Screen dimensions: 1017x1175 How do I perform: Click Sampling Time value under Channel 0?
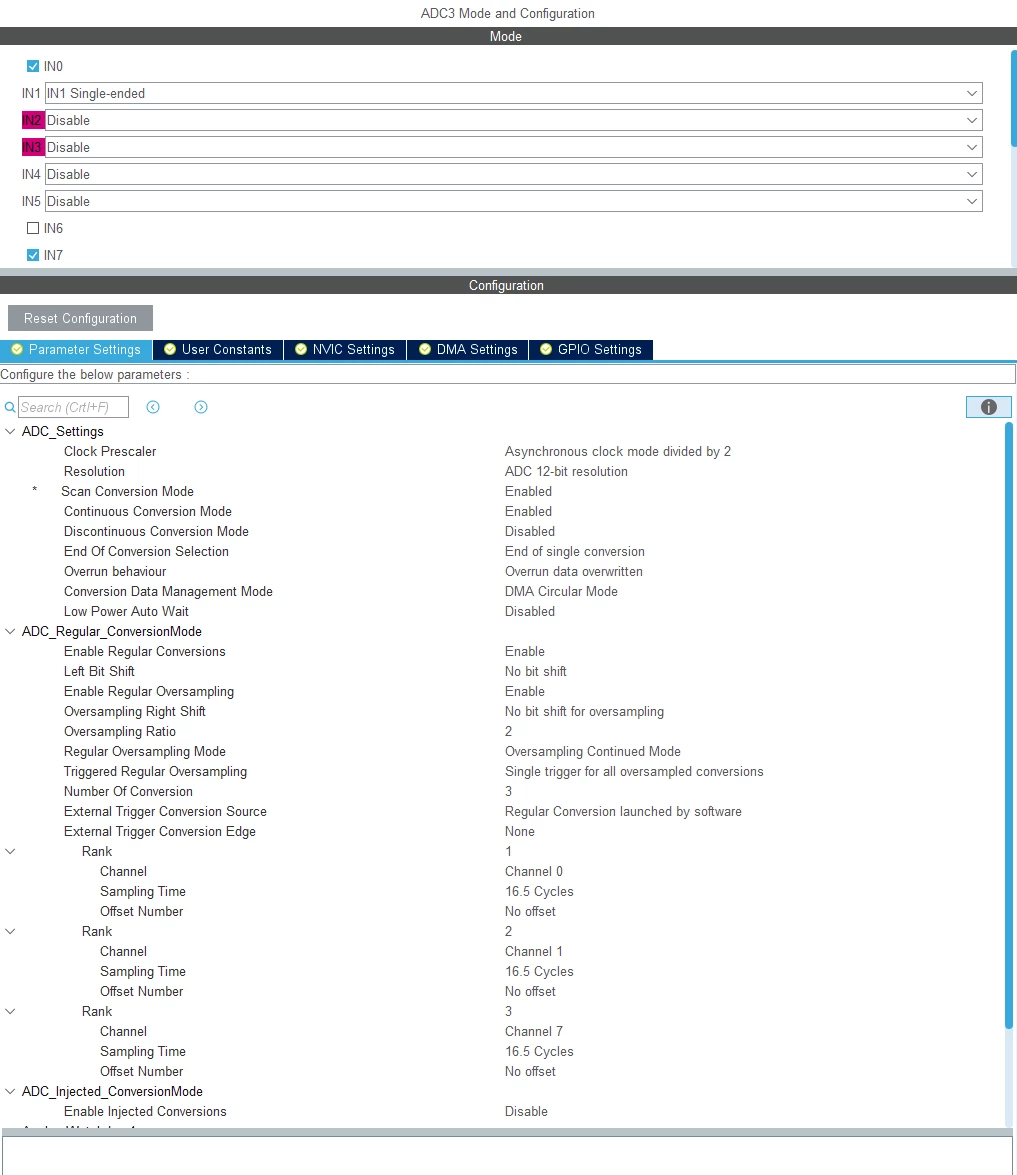[x=539, y=892]
